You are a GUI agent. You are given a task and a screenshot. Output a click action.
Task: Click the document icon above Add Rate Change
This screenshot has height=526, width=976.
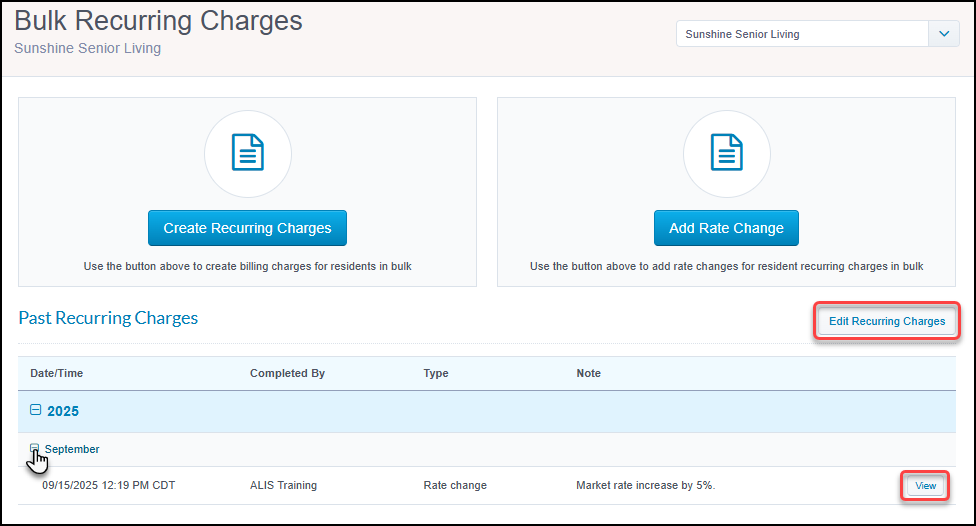(726, 153)
